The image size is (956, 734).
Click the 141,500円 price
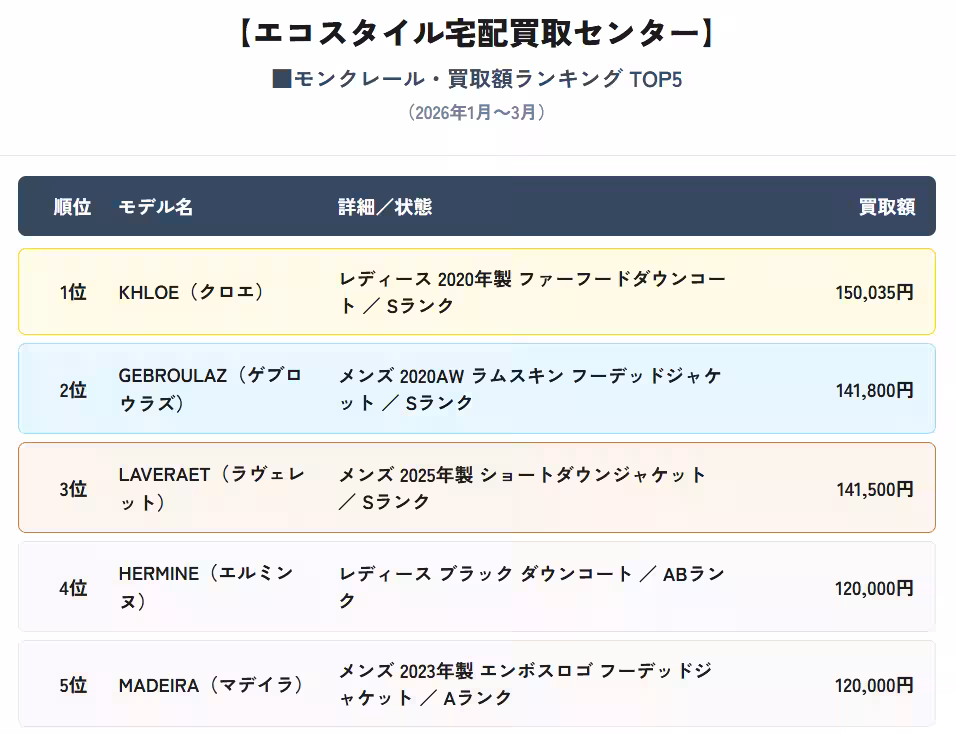[874, 489]
